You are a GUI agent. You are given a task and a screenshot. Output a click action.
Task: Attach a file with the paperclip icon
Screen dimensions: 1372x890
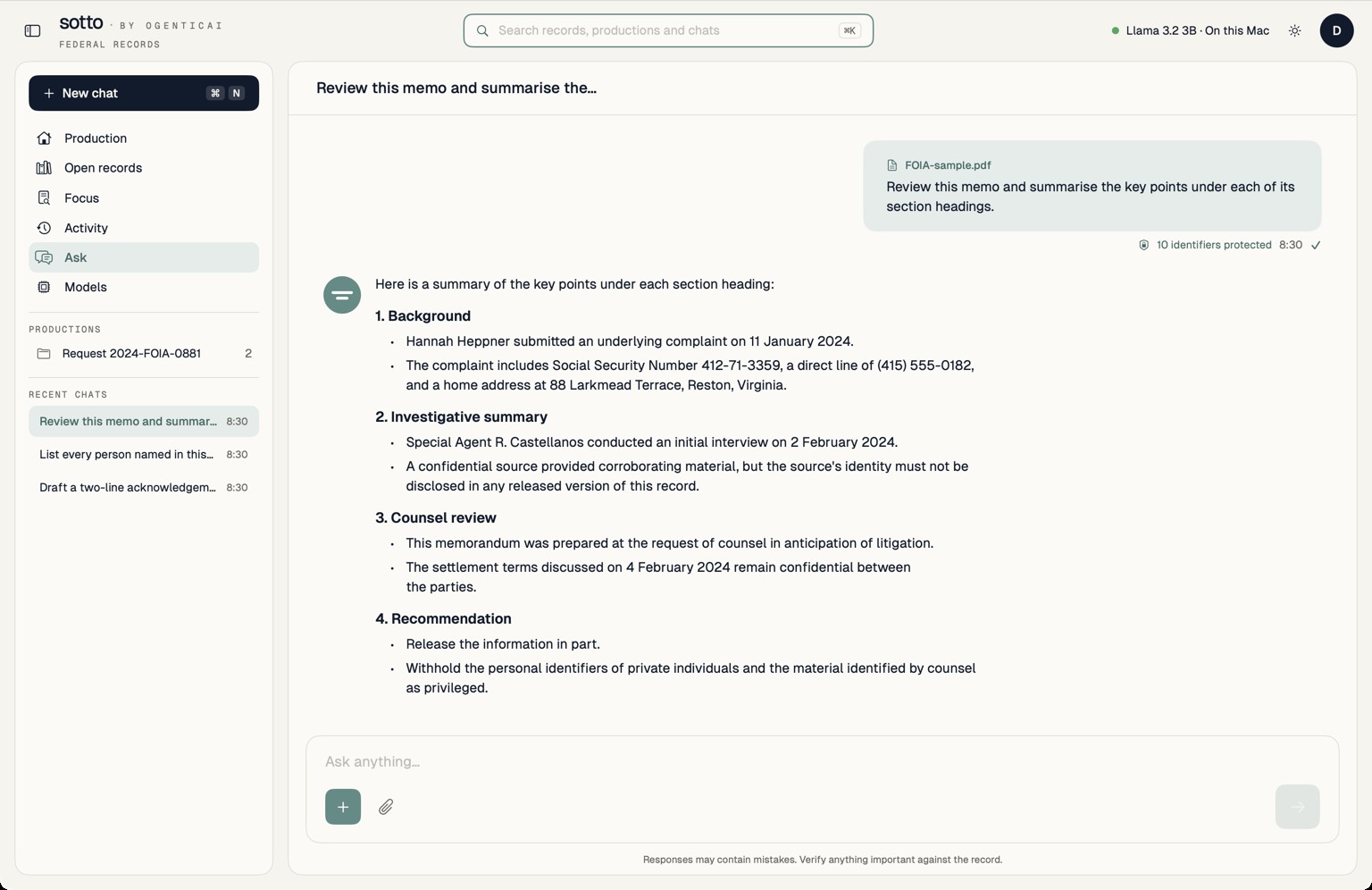(x=386, y=807)
